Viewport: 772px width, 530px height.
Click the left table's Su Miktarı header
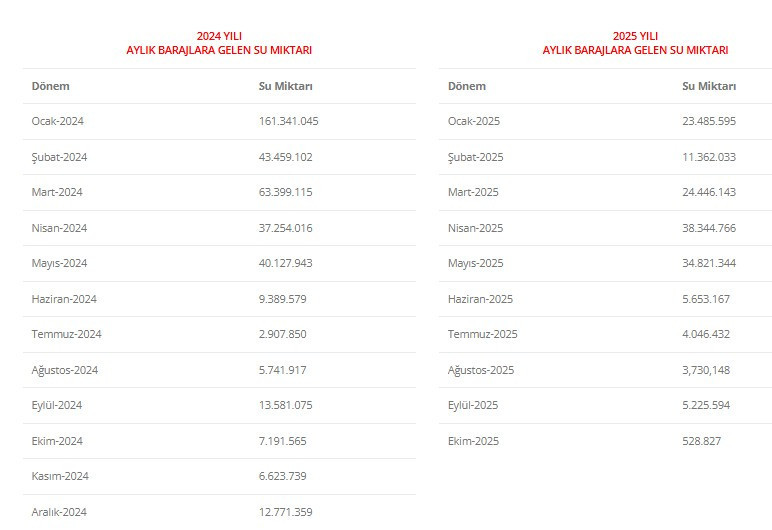point(285,86)
